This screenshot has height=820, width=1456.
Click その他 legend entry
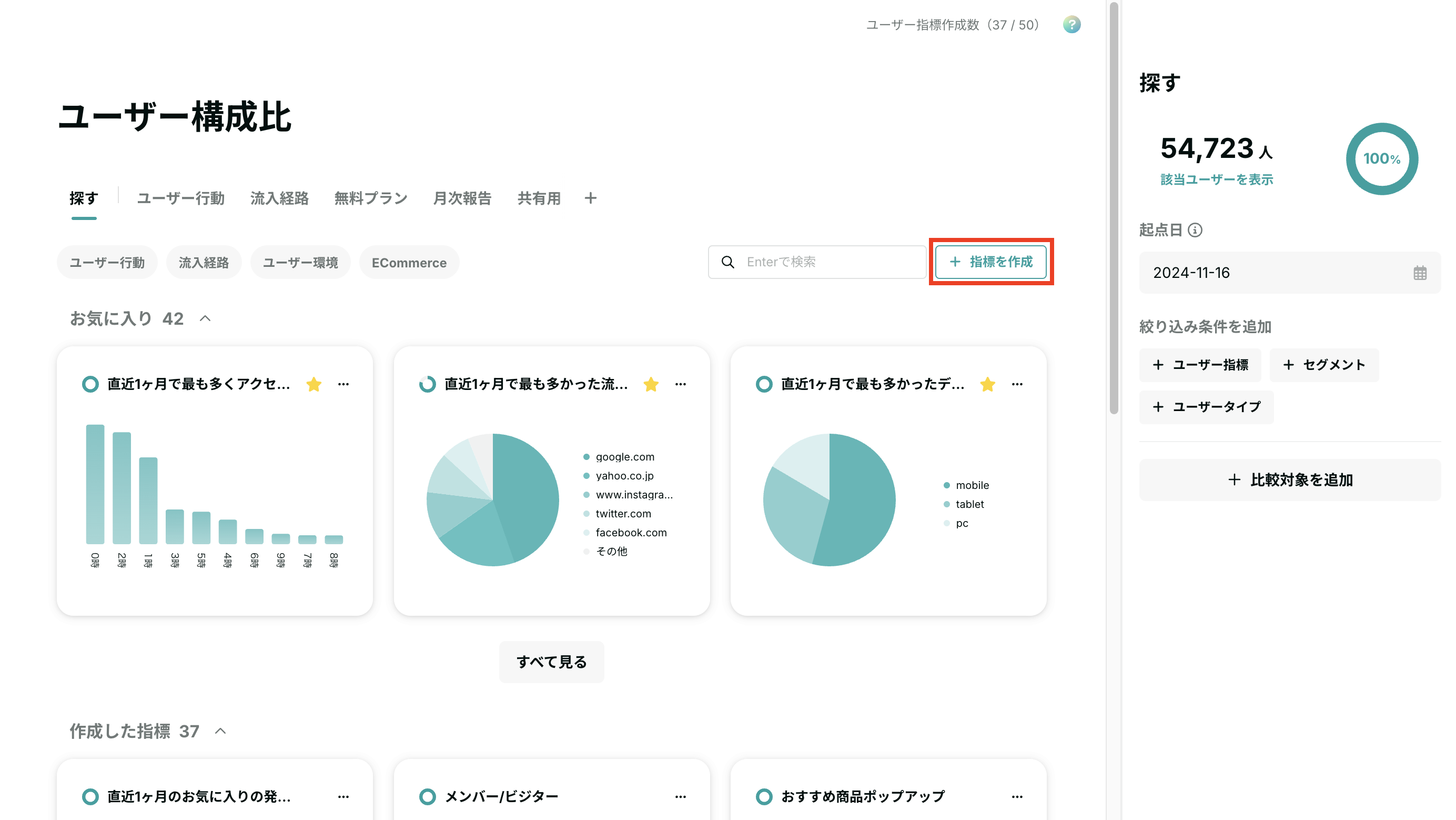[605, 551]
